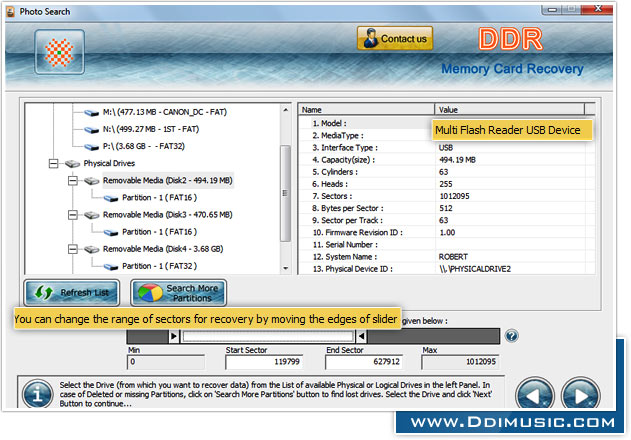
Task: Click the End Sector input field
Action: [364, 362]
